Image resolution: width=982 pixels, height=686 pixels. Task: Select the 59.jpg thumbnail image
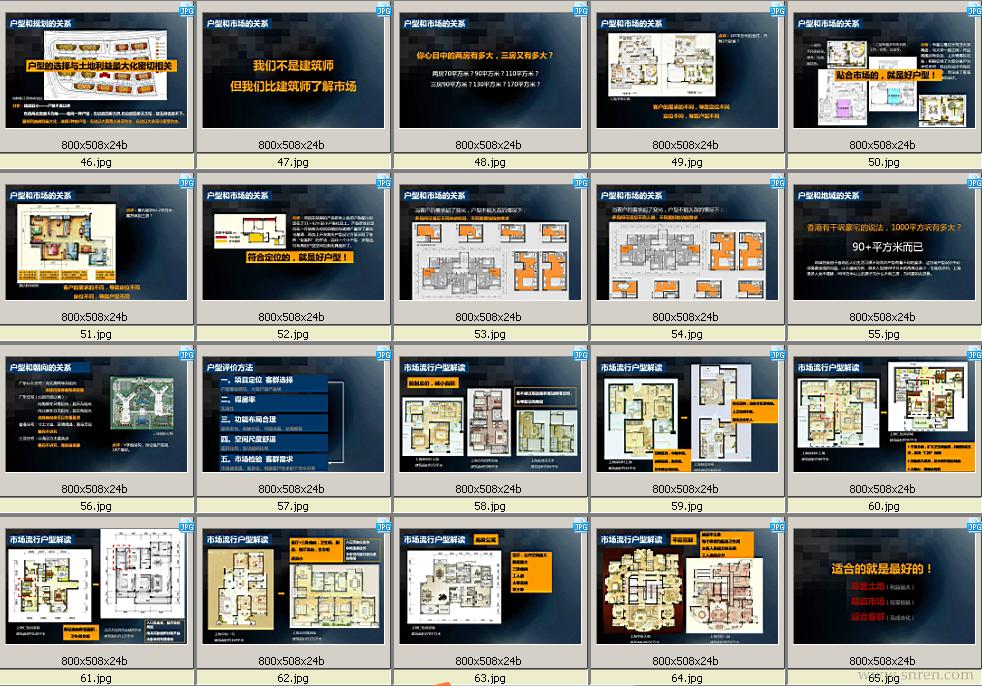coord(687,415)
